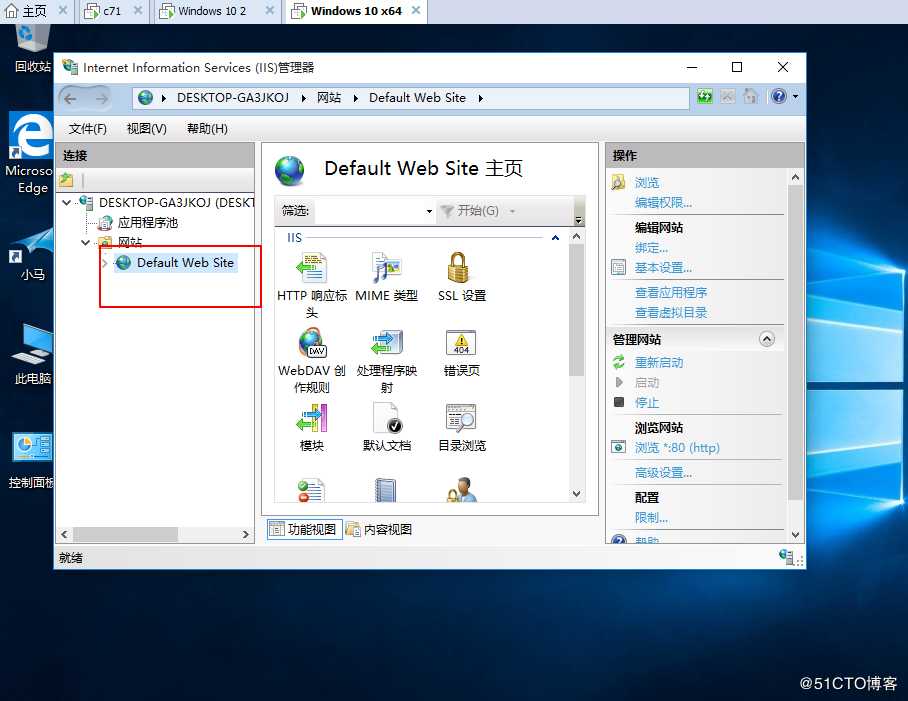This screenshot has height=701, width=908.
Task: Collapse the 管理网站 section
Action: click(x=767, y=339)
